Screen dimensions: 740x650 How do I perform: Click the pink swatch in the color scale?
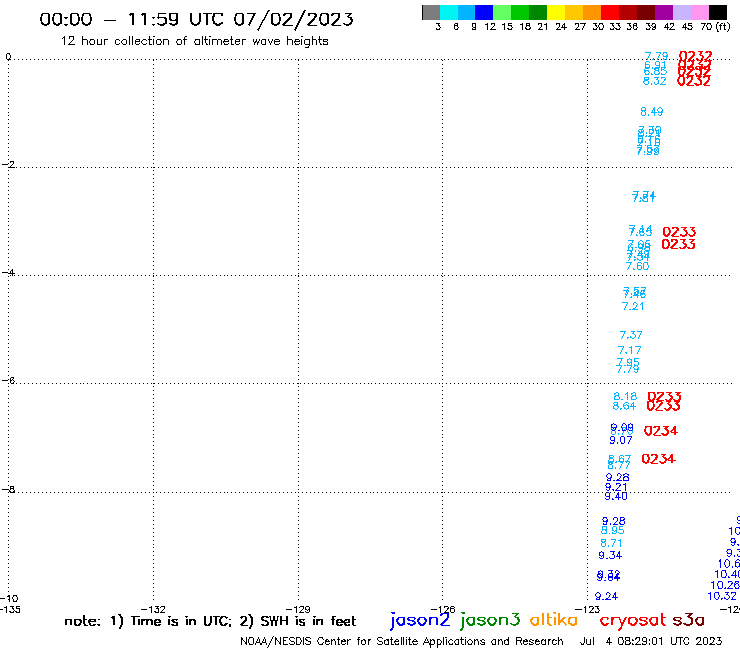(700, 12)
